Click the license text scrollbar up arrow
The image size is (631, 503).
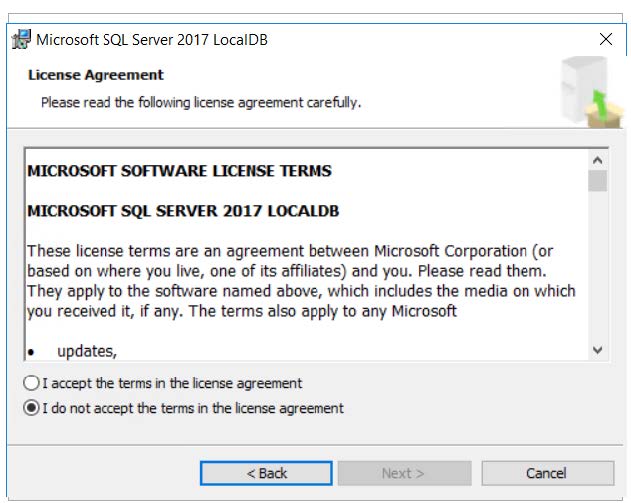click(x=598, y=160)
